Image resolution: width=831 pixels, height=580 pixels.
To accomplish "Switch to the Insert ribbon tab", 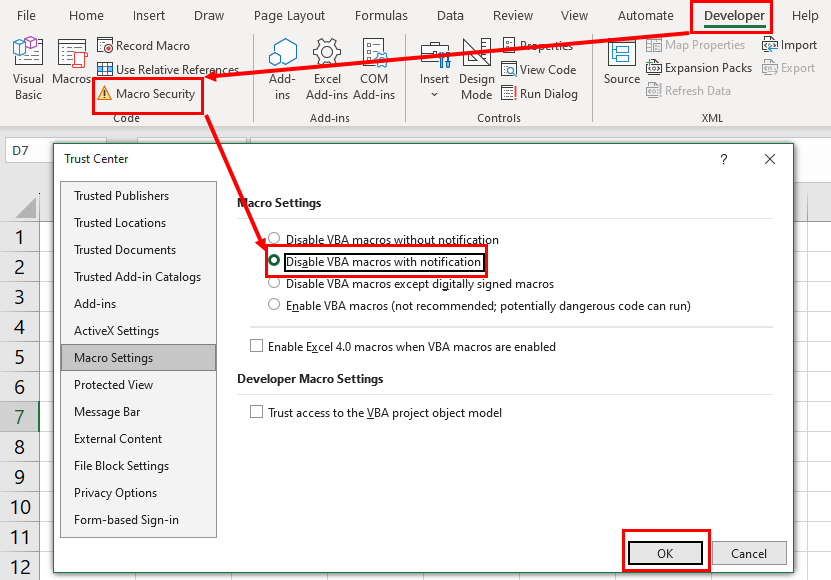I will 148,15.
